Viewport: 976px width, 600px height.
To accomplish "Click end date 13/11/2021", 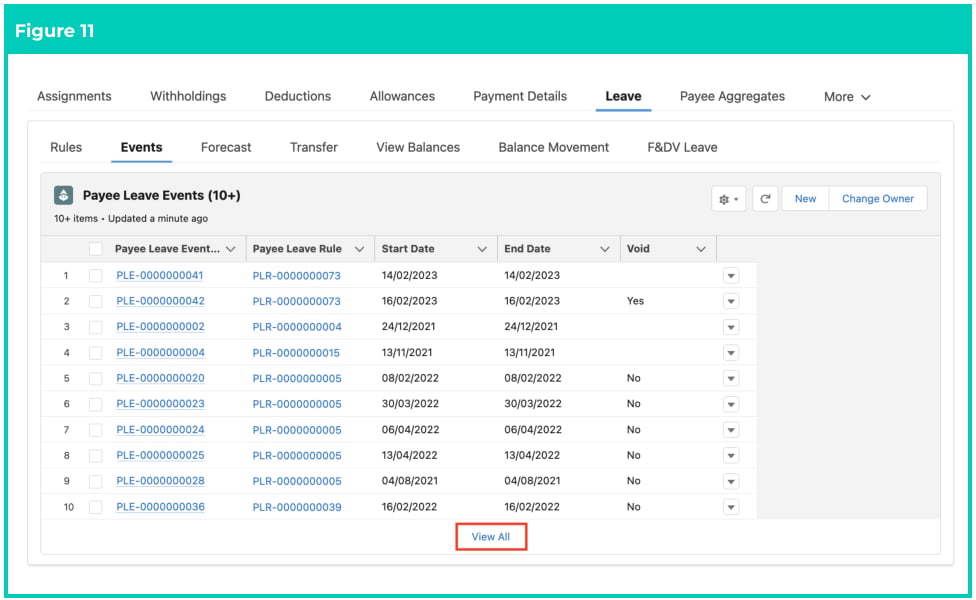I will tap(529, 353).
